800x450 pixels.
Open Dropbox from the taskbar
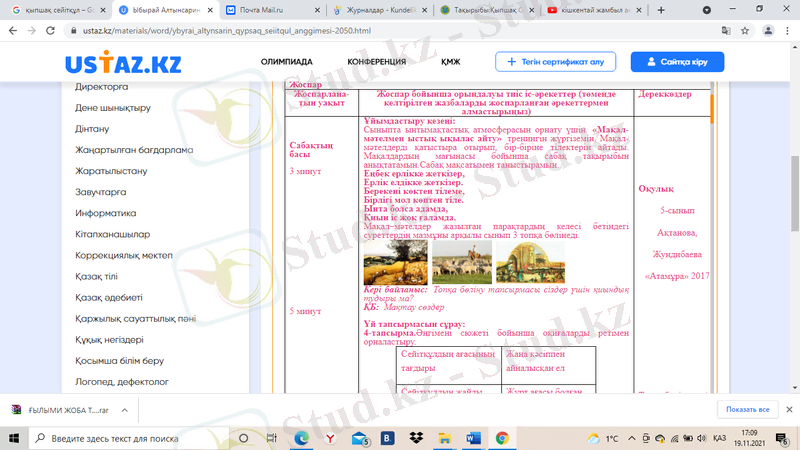click(416, 438)
